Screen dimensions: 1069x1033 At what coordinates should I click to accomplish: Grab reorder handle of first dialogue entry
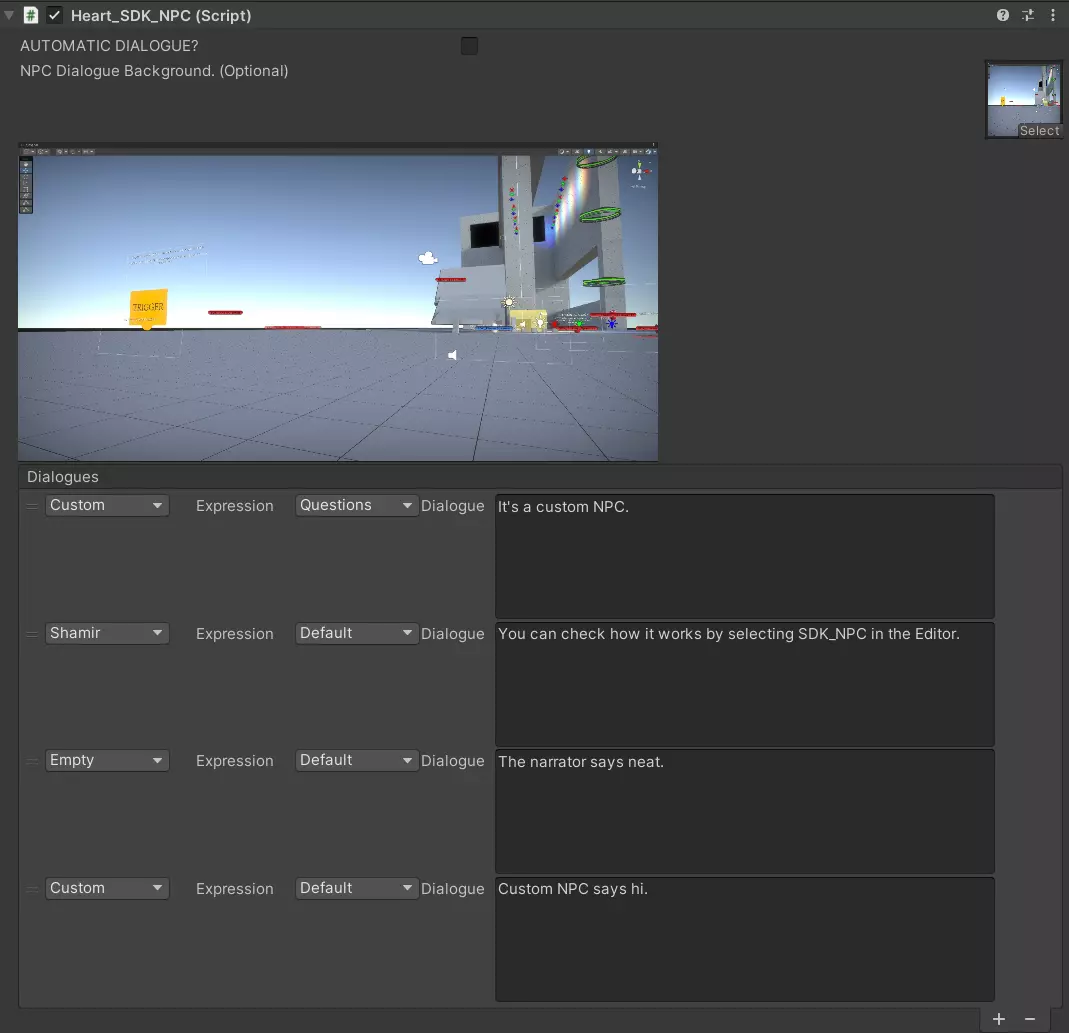pos(32,506)
